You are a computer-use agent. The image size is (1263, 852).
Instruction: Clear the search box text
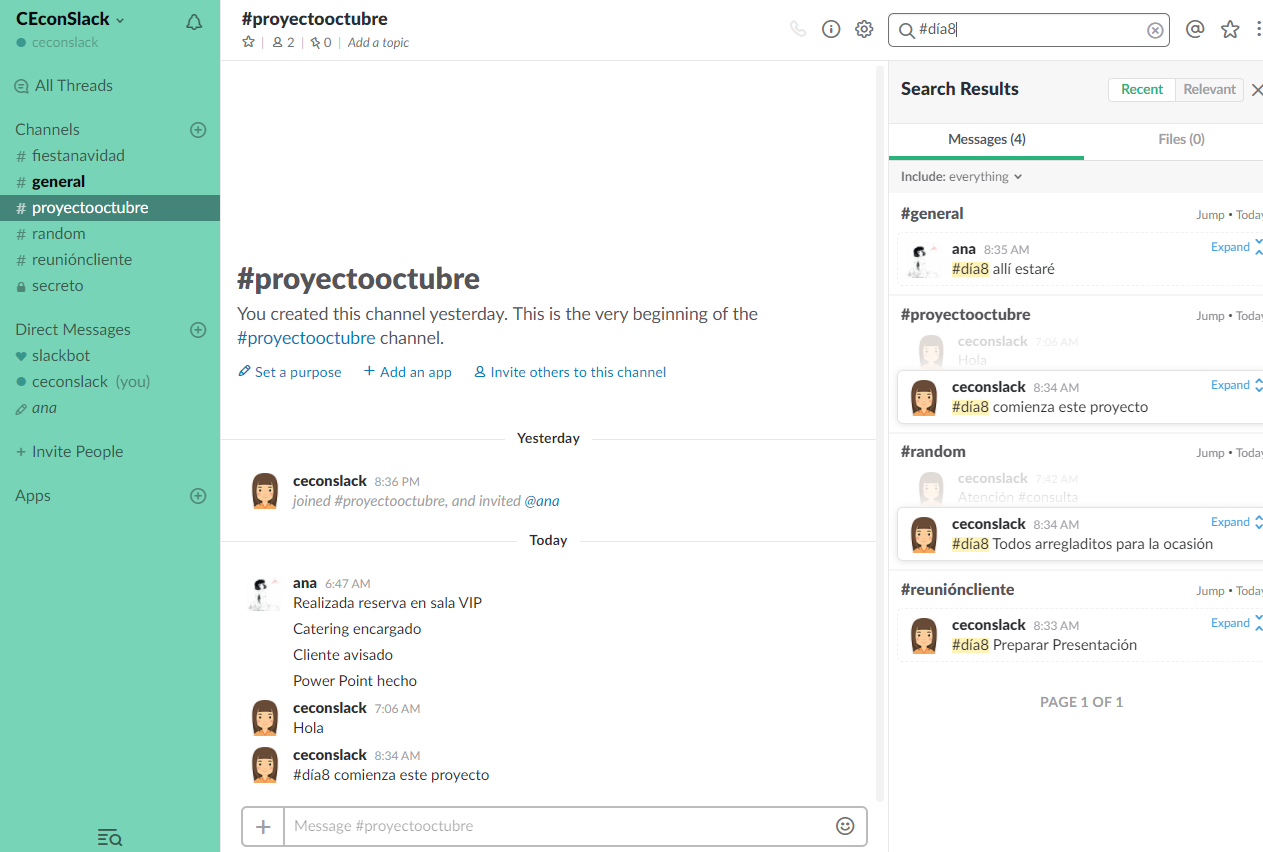1155,30
